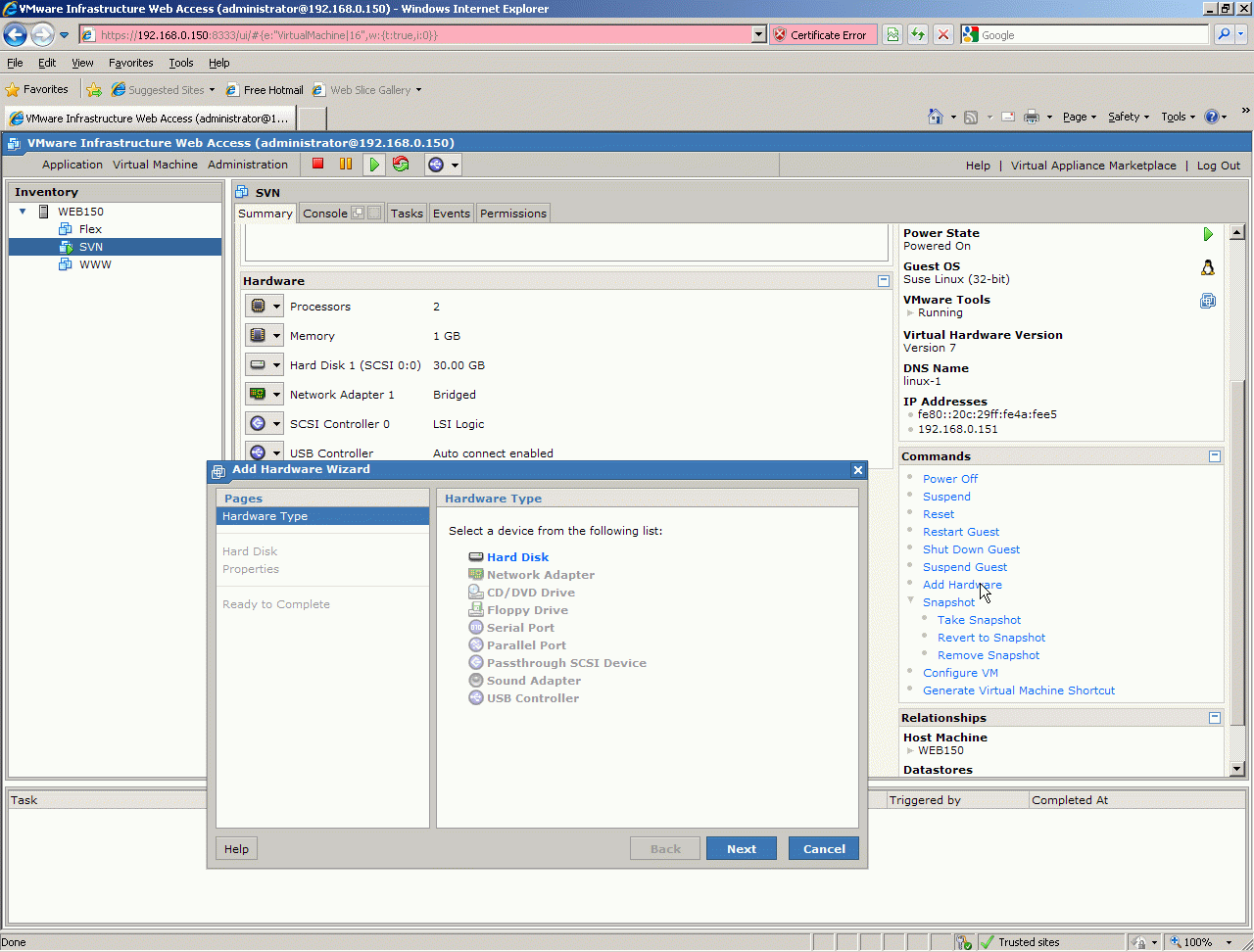Collapse the Relationships section
The image size is (1254, 952).
point(1215,718)
